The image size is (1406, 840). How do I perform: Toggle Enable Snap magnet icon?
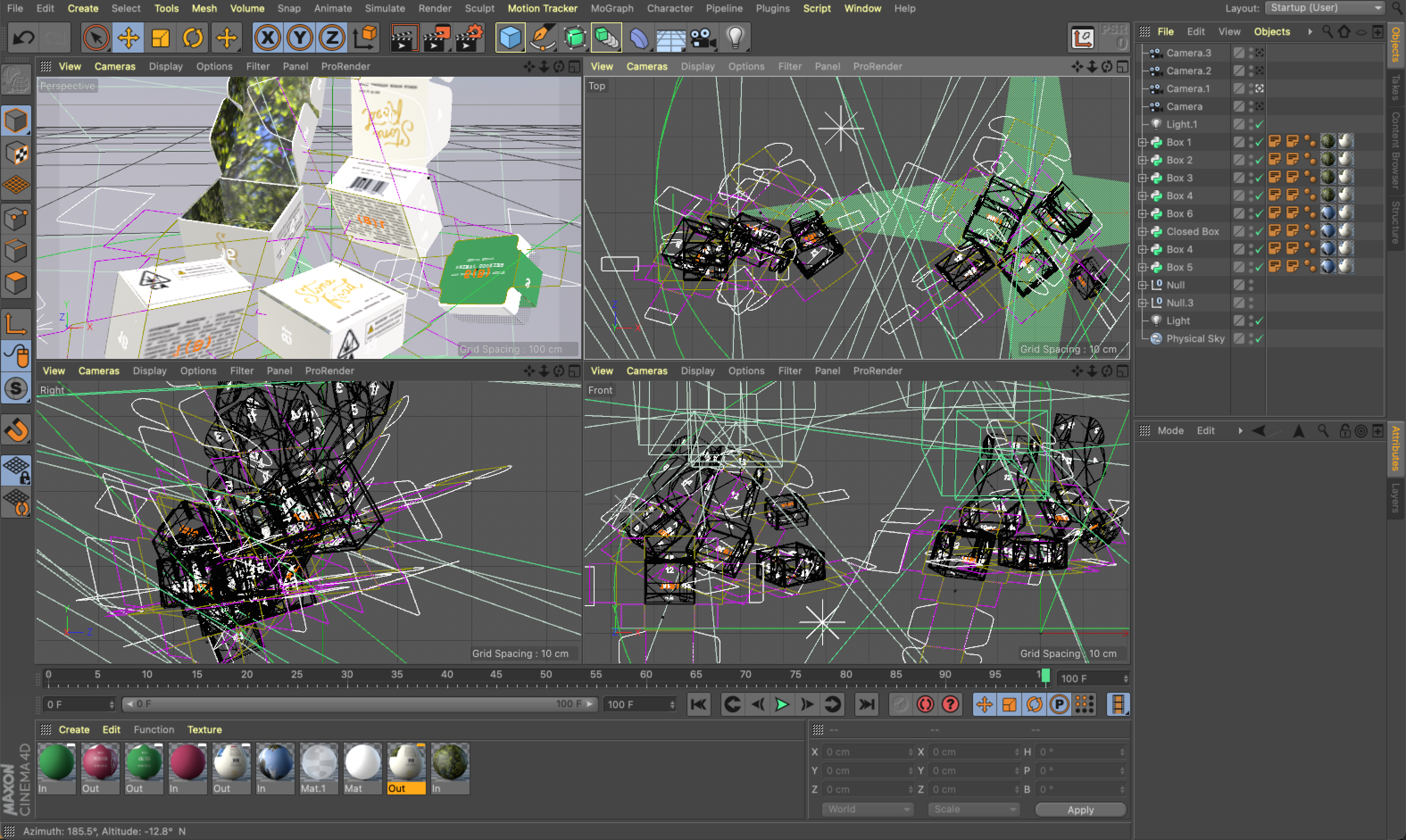coord(16,431)
